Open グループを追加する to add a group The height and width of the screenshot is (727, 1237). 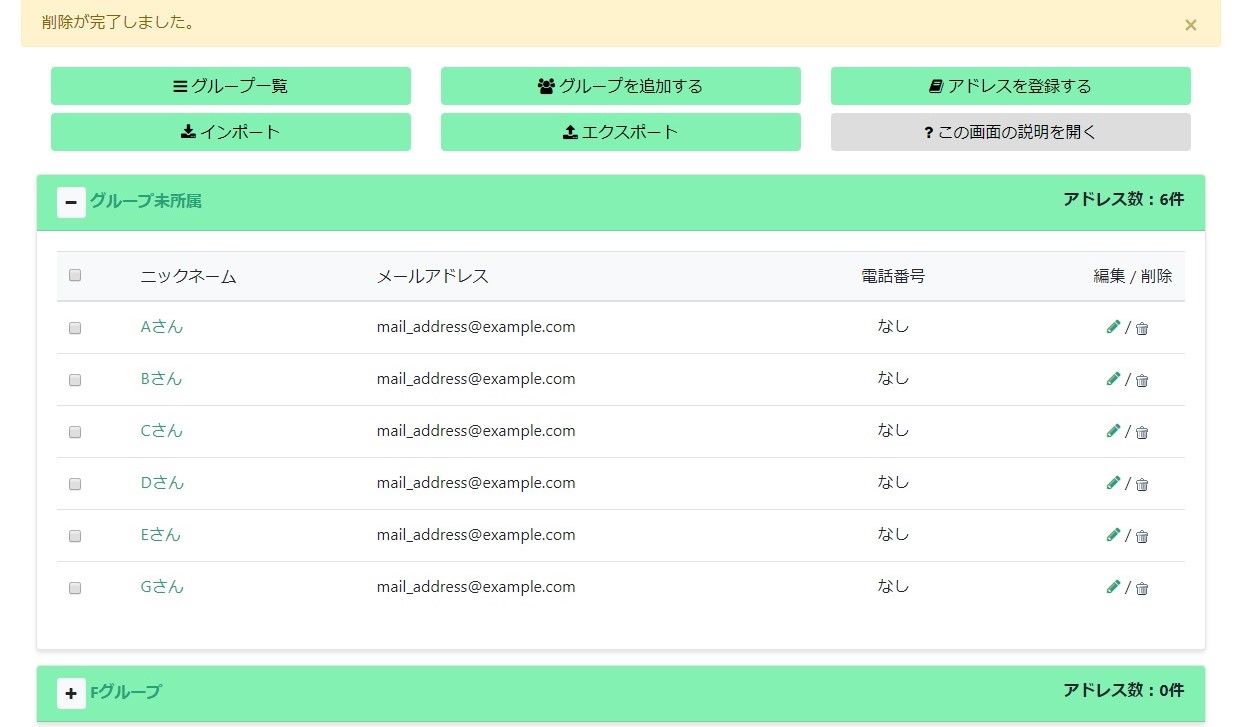point(620,86)
